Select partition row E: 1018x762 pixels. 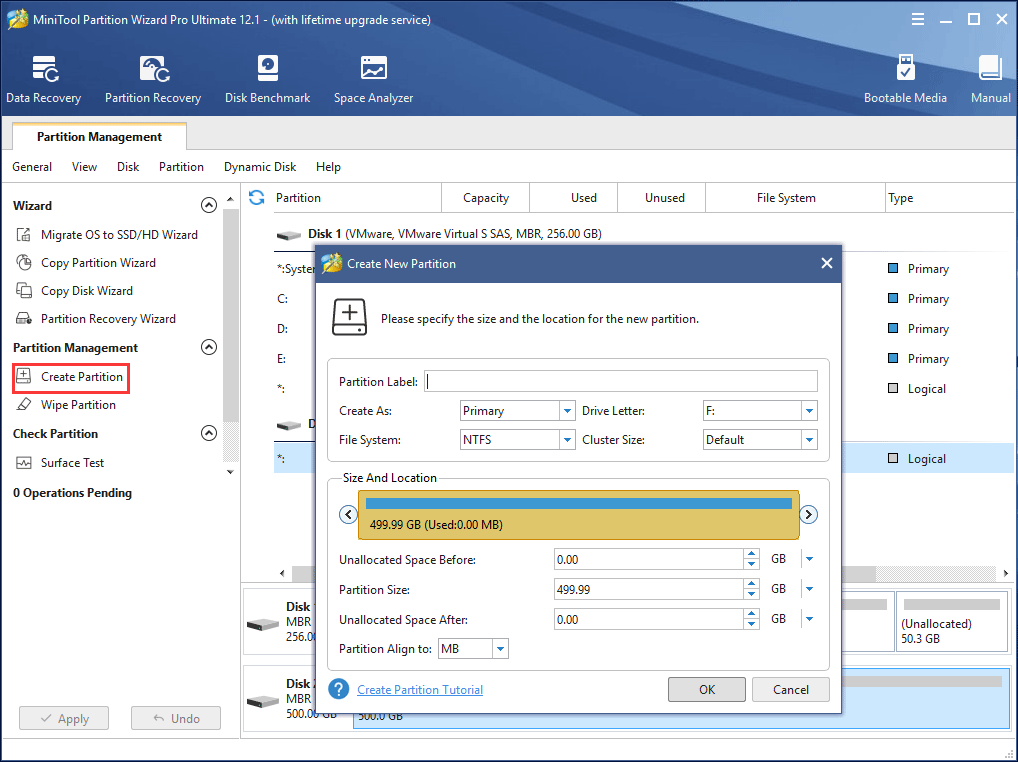pyautogui.click(x=282, y=358)
